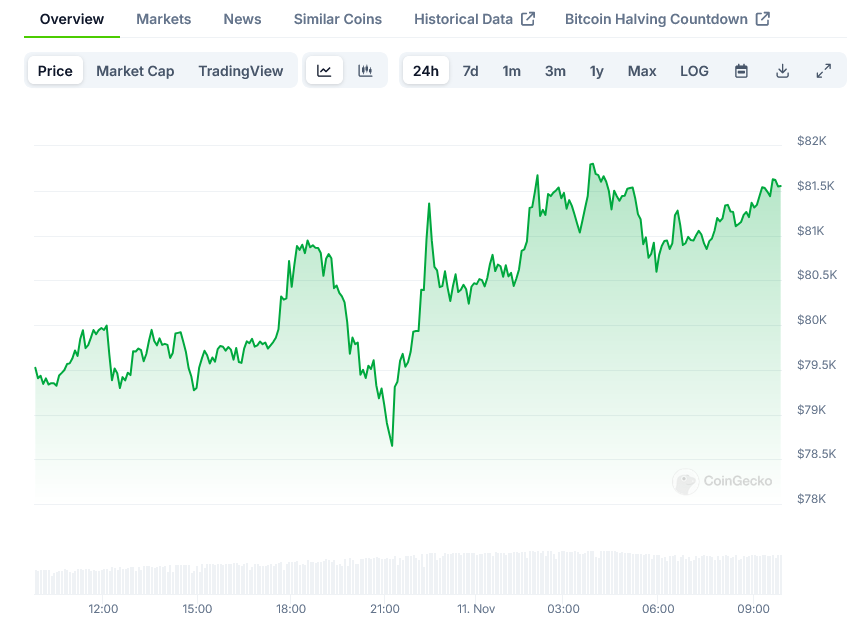Image resolution: width=847 pixels, height=625 pixels.
Task: Switch chart to TradingView mode
Action: tap(240, 71)
